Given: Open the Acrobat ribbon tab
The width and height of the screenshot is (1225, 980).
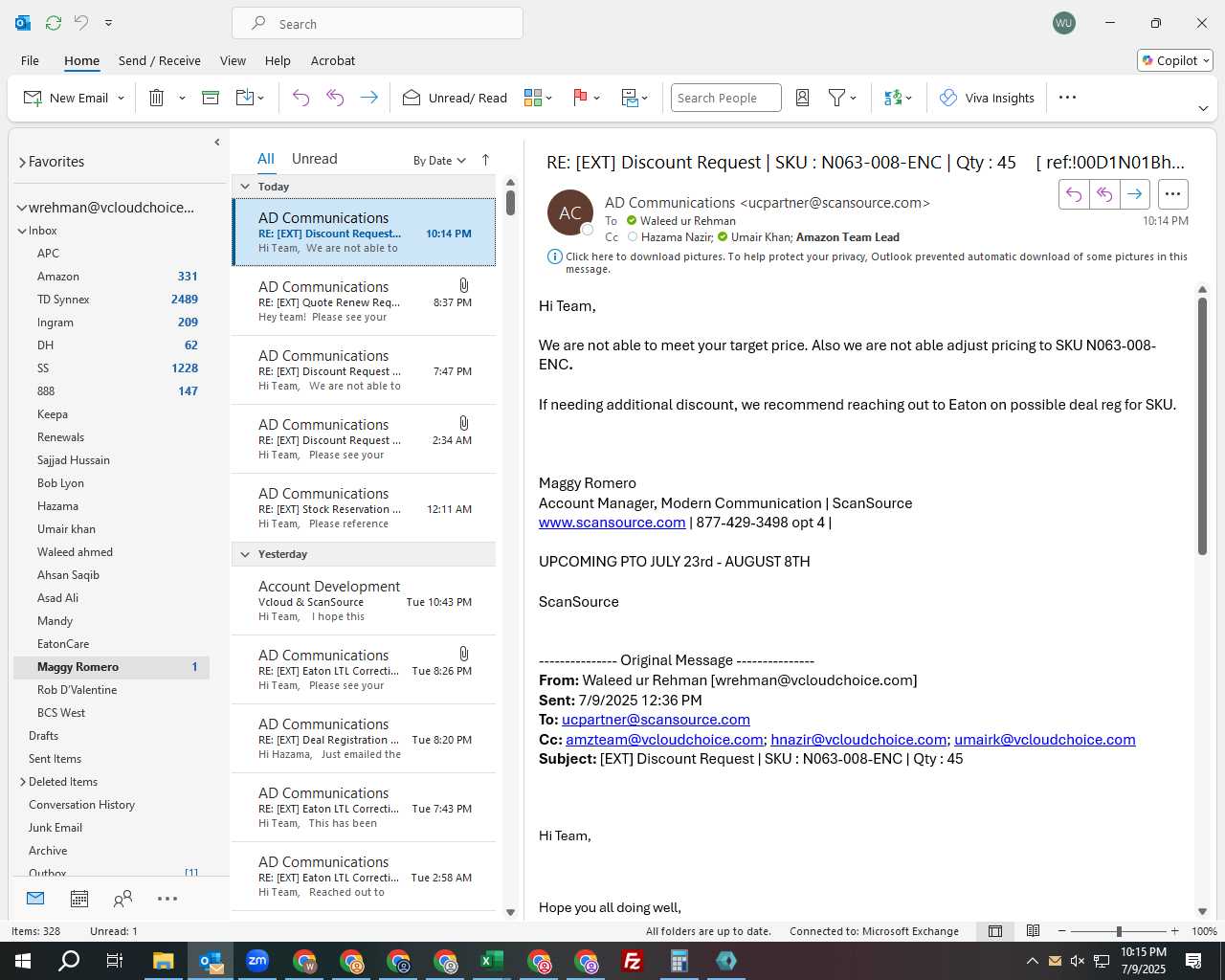Looking at the screenshot, I should coord(333,60).
